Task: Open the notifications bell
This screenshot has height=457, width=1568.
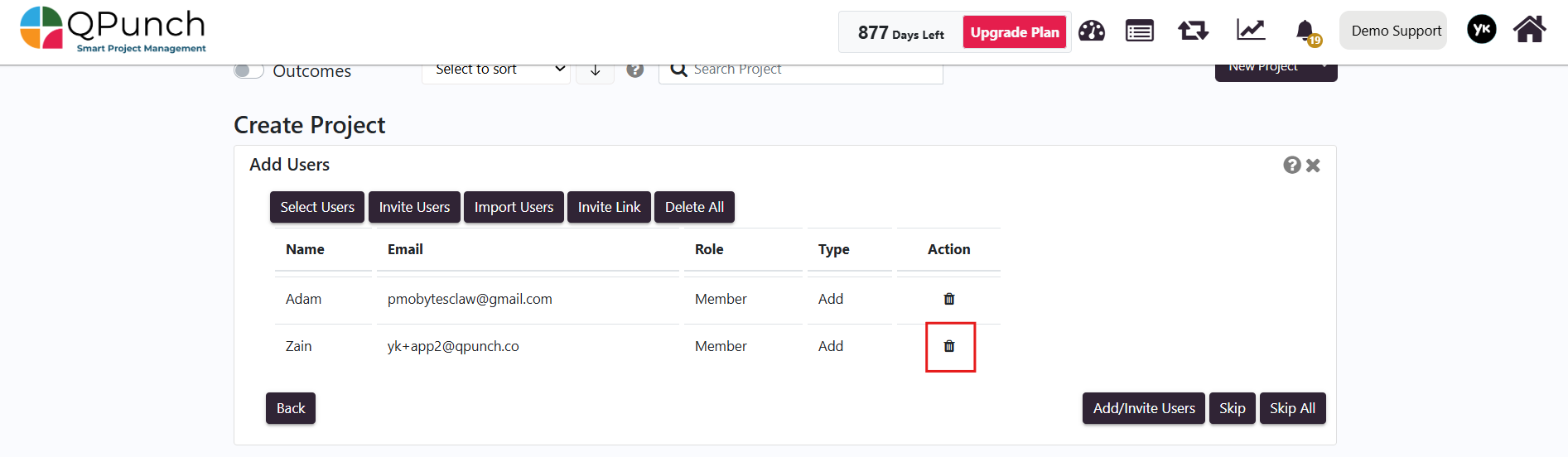Action: click(1306, 31)
